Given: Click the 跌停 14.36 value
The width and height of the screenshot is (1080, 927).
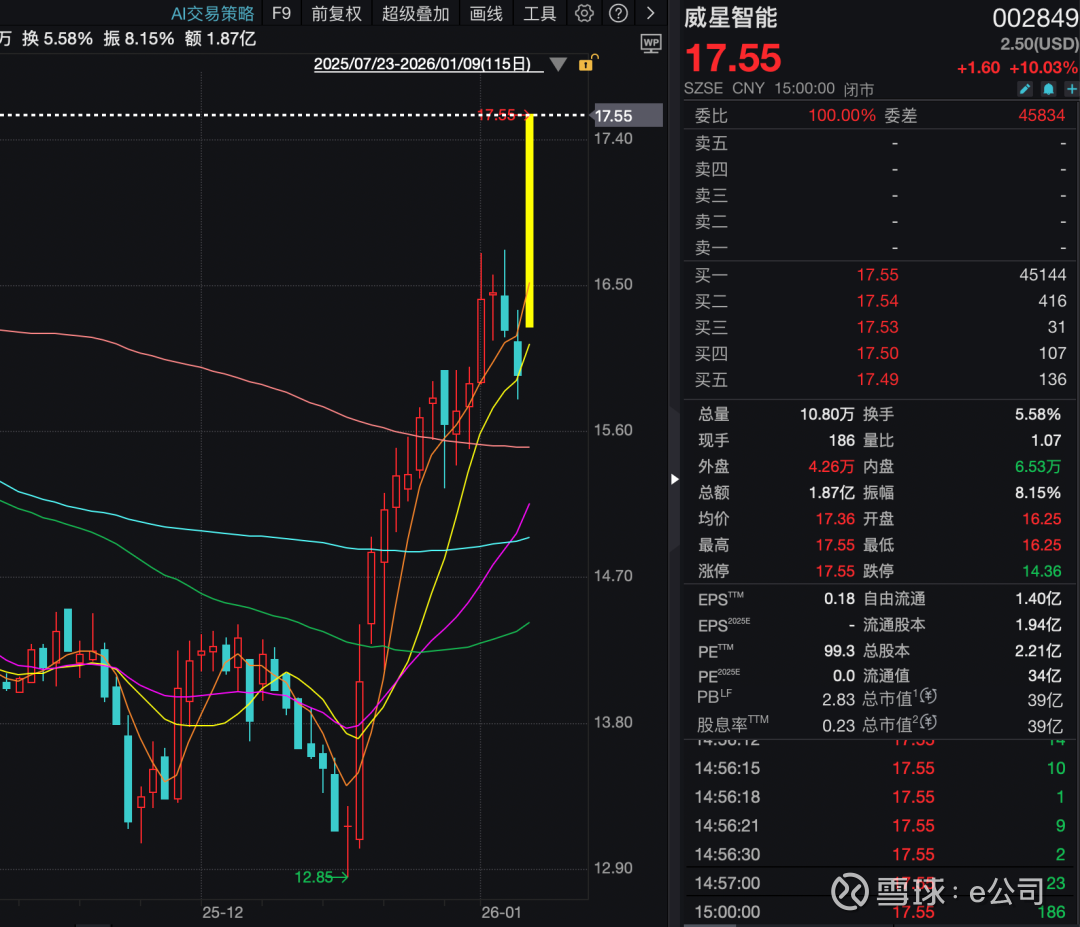Looking at the screenshot, I should pos(1041,572).
